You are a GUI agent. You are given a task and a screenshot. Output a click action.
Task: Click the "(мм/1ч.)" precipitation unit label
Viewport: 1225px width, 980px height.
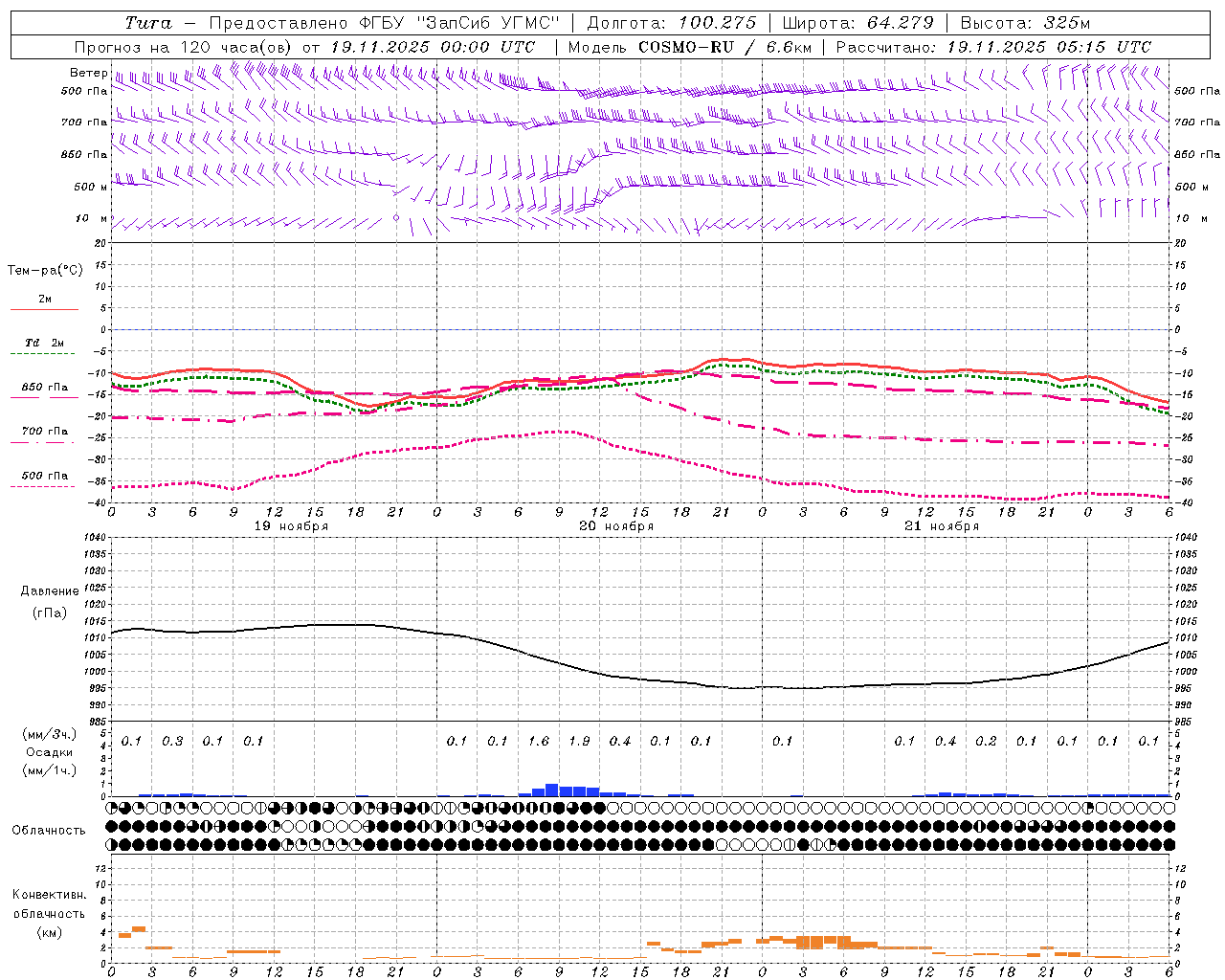[x=50, y=770]
